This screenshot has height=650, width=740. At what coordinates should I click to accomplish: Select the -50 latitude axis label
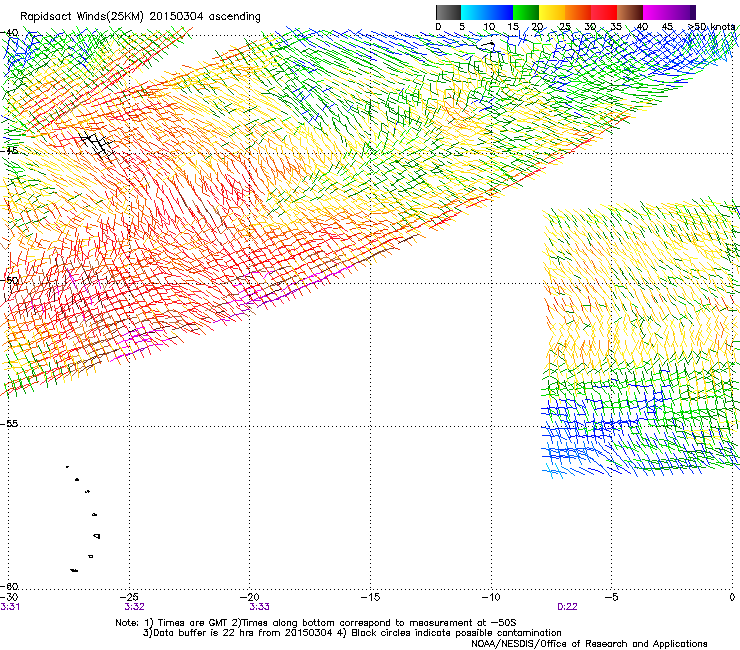9,280
